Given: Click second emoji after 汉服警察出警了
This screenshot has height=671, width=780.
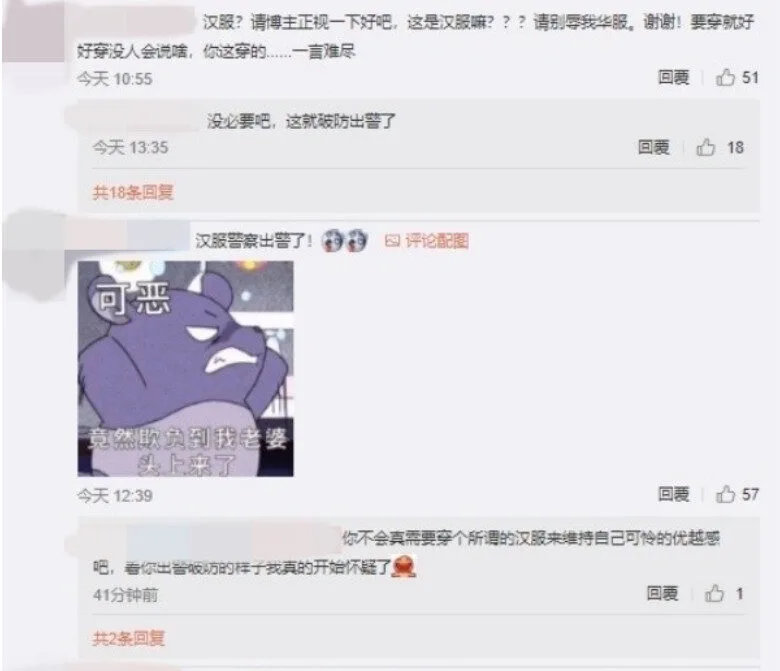Looking at the screenshot, I should [x=356, y=241].
